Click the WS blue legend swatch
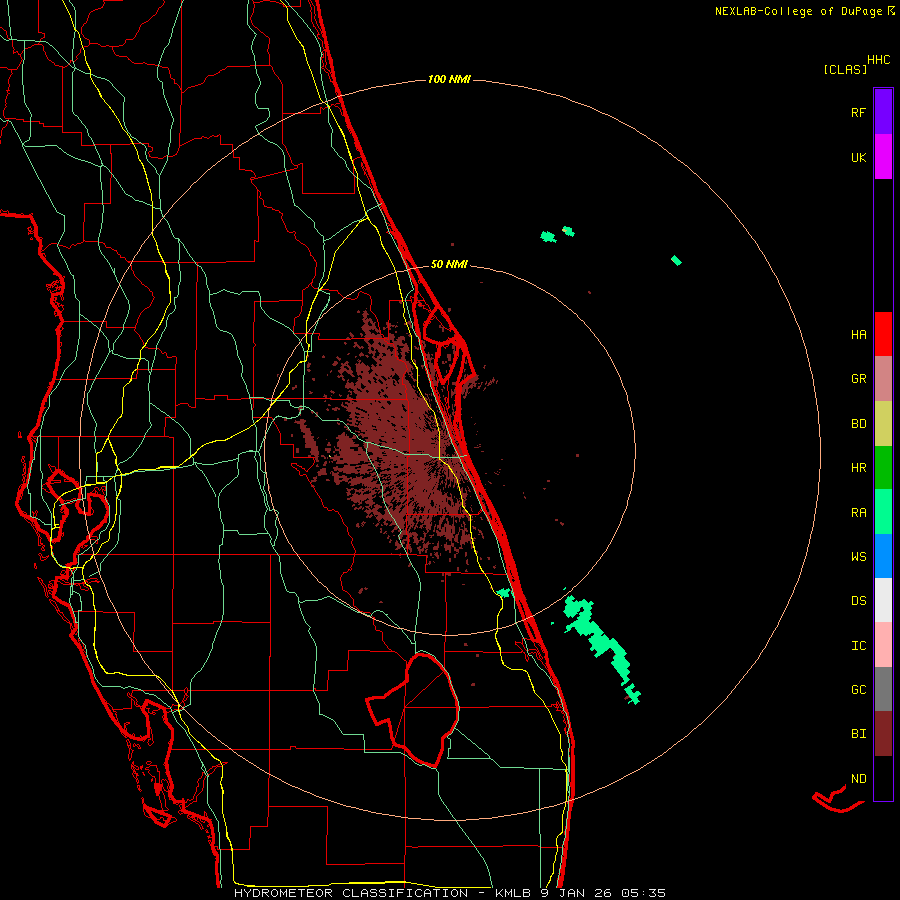900x900 pixels. point(883,556)
